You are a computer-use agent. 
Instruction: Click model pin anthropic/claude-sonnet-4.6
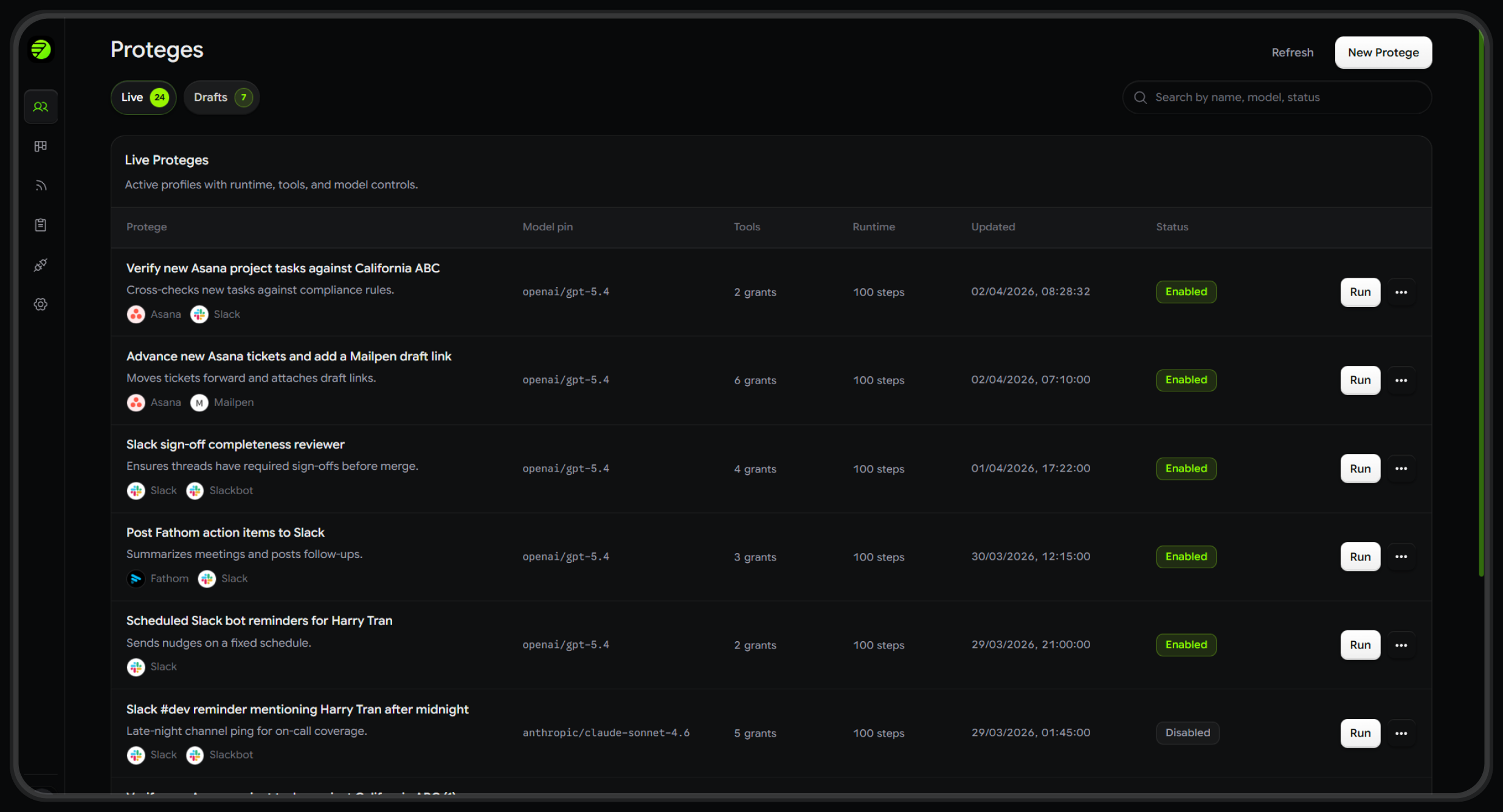click(x=606, y=733)
